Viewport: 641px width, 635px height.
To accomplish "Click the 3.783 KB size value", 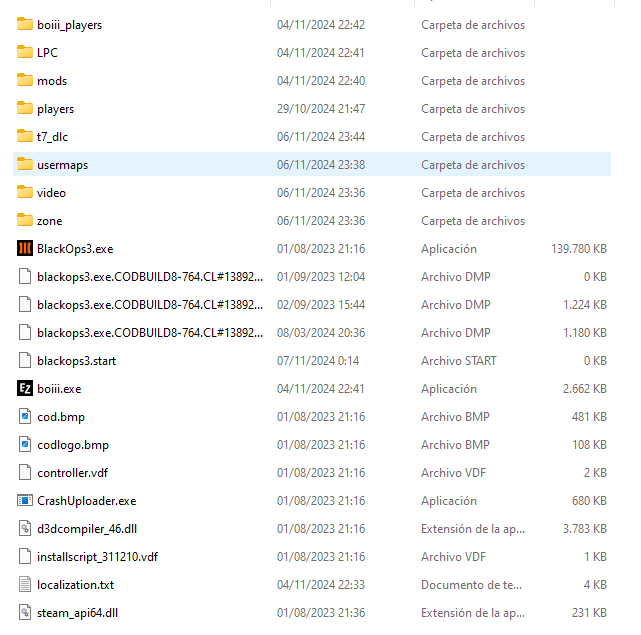I will click(585, 529).
